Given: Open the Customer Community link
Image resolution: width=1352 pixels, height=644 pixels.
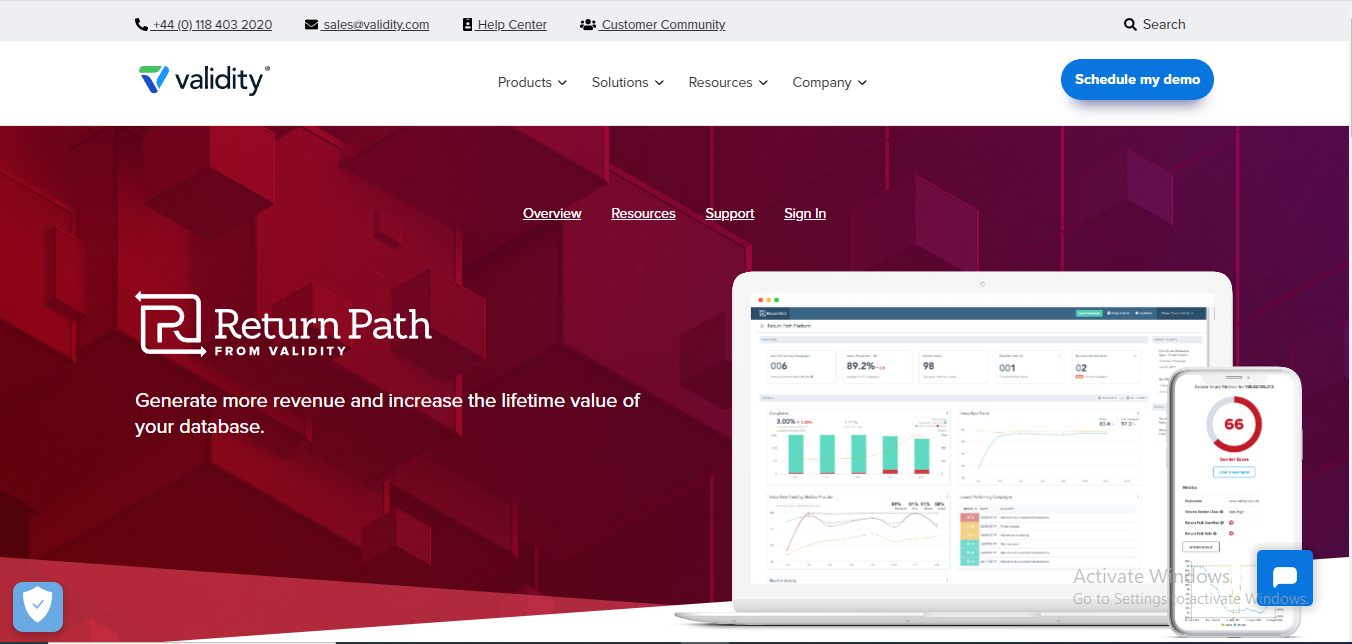Looking at the screenshot, I should [x=663, y=24].
